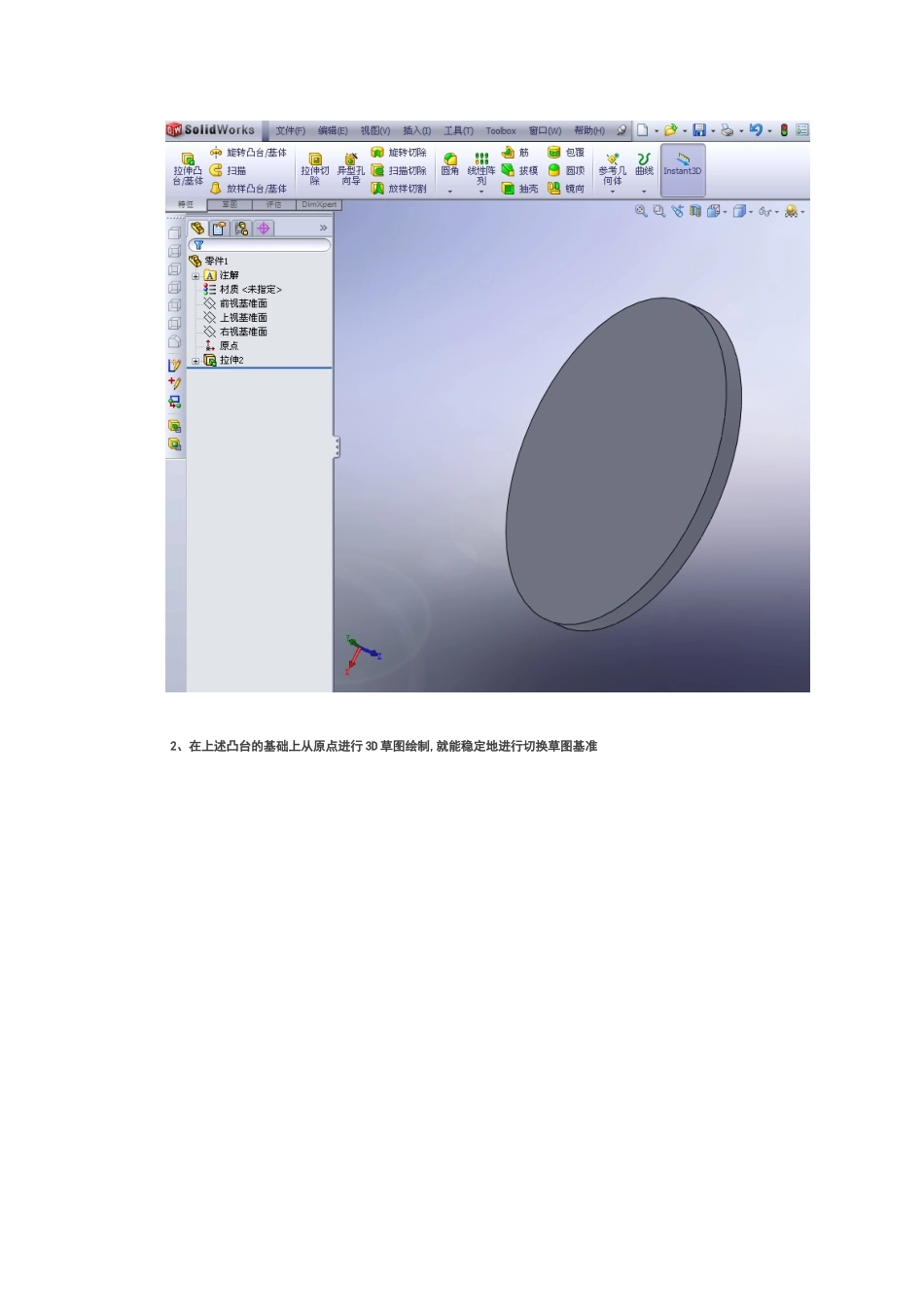
Task: Expand the panel tabs chevron »
Action: pyautogui.click(x=323, y=228)
